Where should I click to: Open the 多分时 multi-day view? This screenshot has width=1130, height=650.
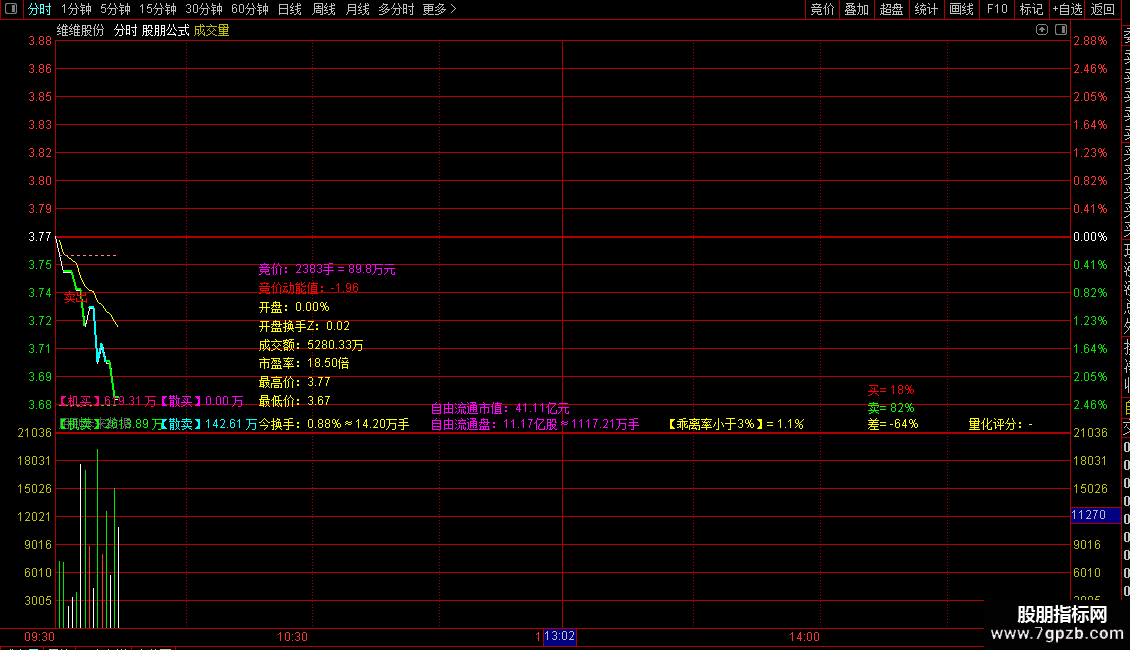coord(396,9)
